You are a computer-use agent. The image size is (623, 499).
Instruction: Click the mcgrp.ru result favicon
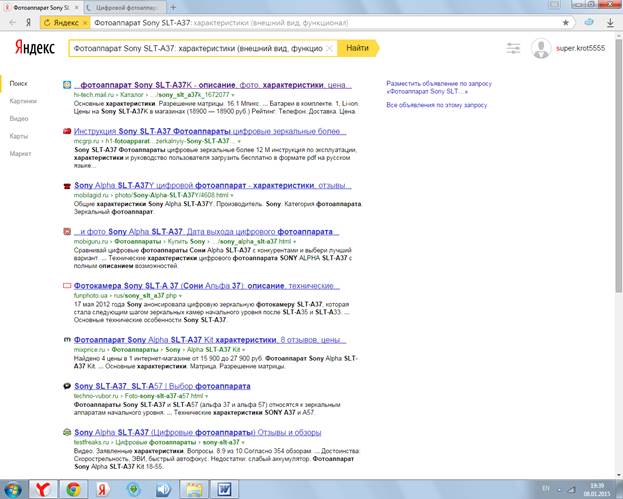pyautogui.click(x=67, y=131)
